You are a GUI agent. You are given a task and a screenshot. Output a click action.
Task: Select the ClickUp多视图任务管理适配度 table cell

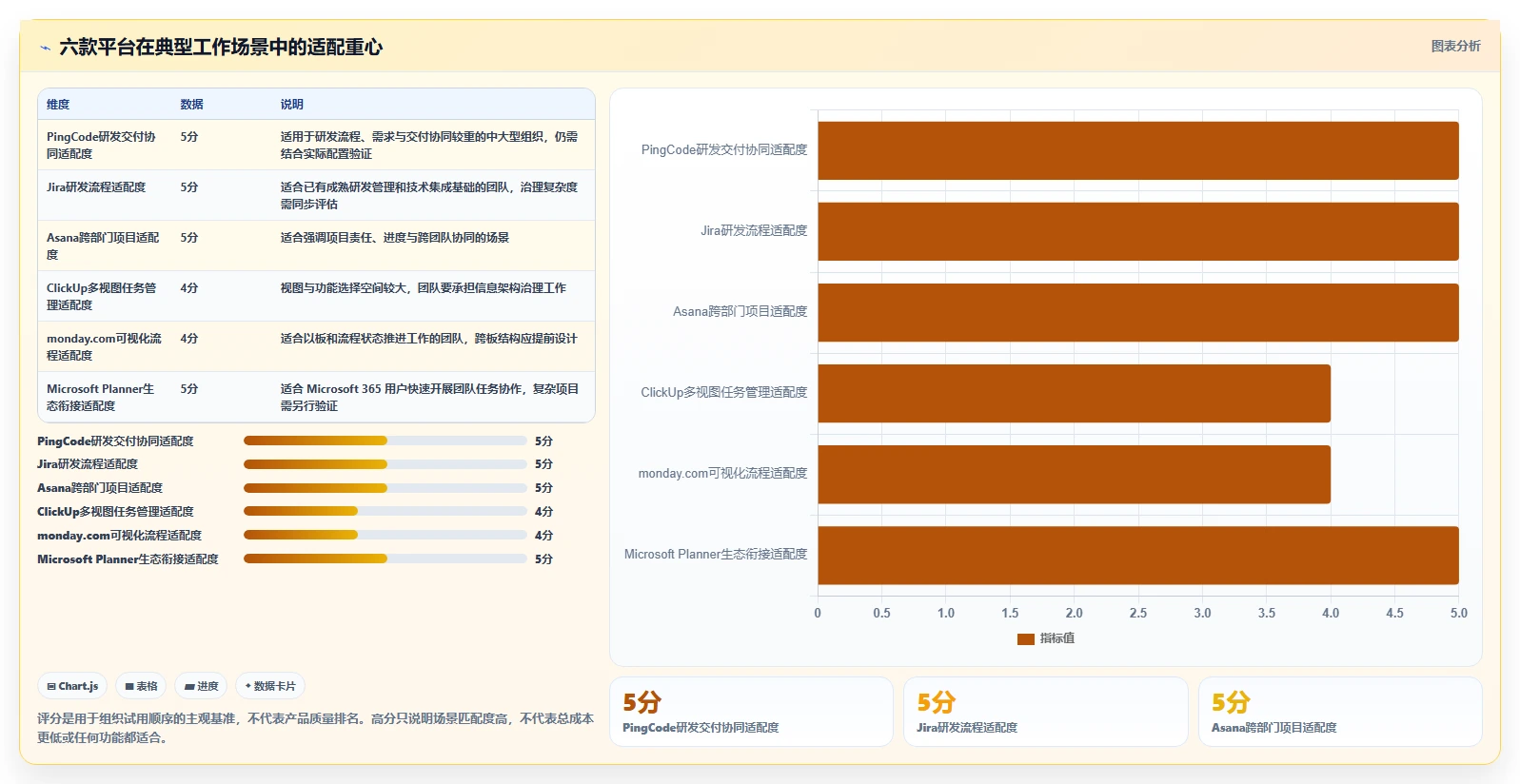105,296
